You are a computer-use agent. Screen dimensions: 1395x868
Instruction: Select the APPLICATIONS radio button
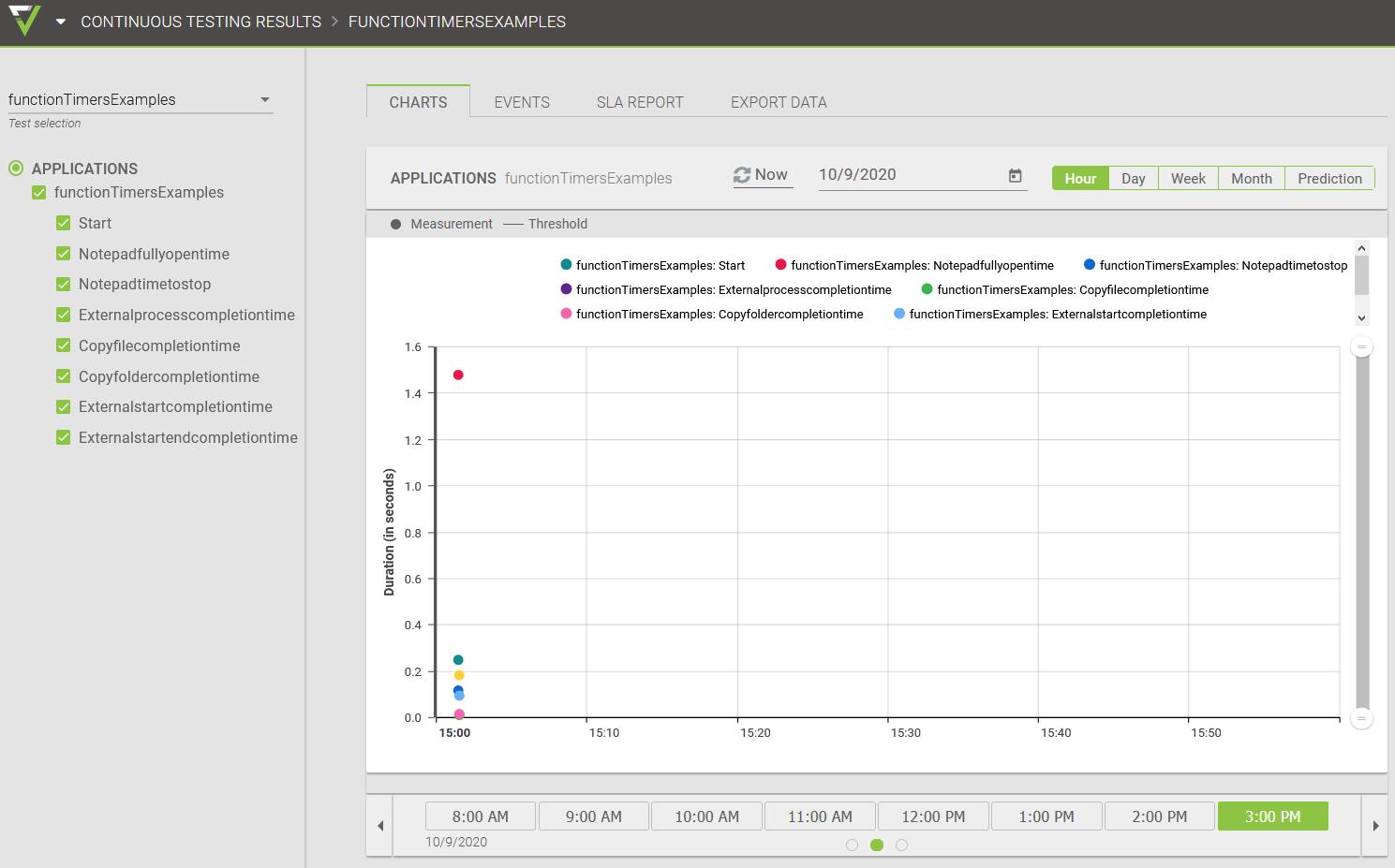16,169
